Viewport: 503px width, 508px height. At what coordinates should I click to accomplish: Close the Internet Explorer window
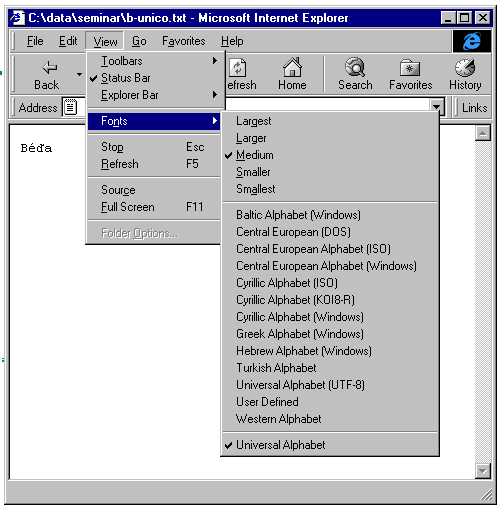483,18
